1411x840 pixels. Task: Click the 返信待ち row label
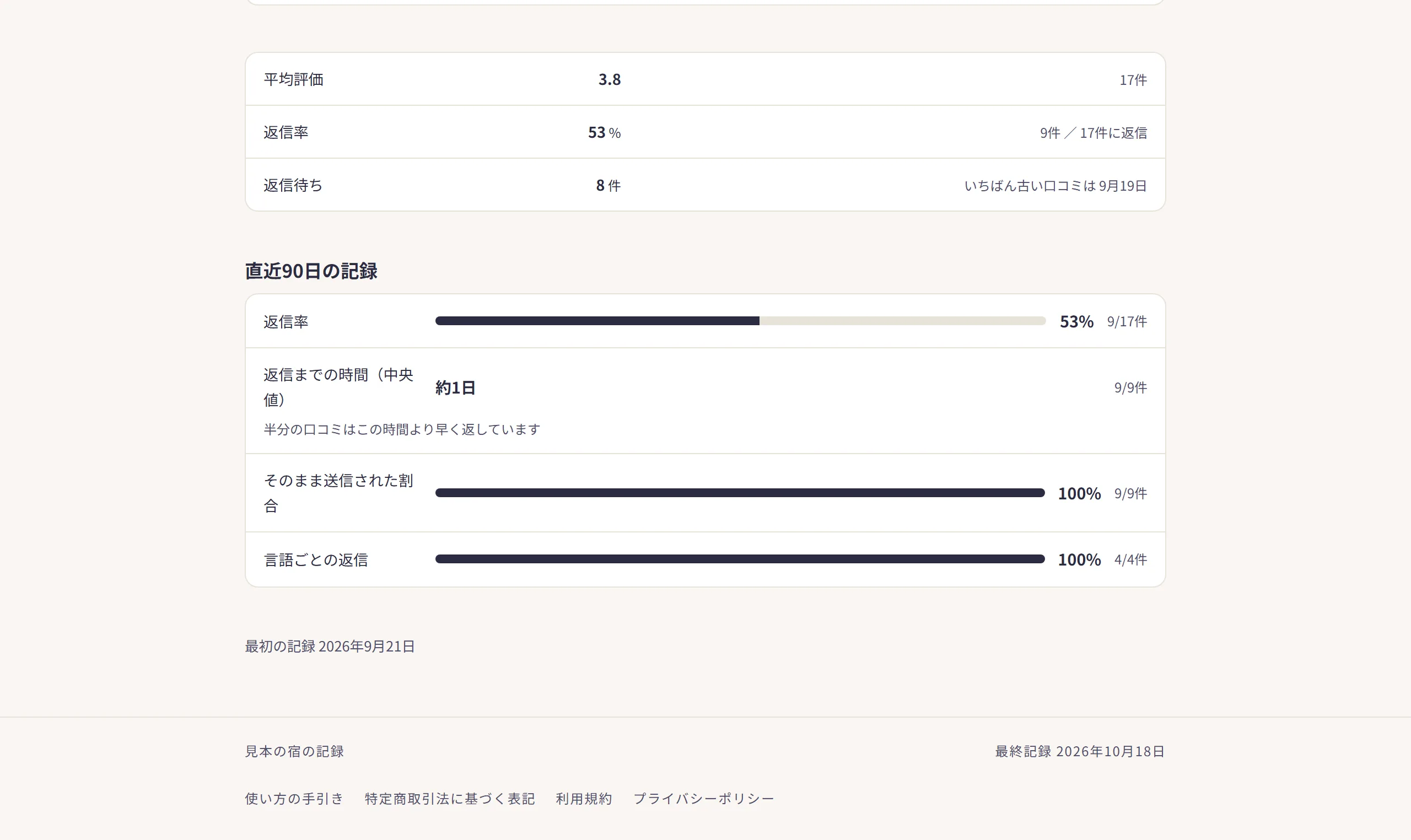click(293, 185)
